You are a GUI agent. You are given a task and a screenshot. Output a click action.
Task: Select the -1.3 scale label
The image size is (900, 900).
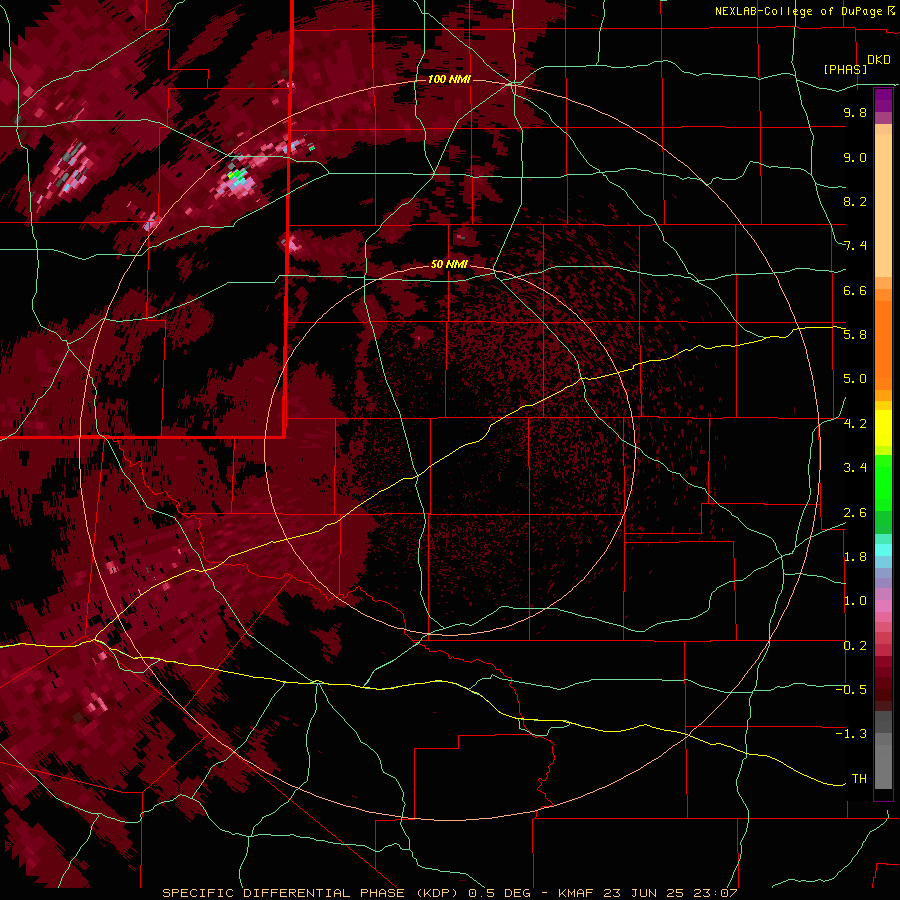(x=851, y=734)
